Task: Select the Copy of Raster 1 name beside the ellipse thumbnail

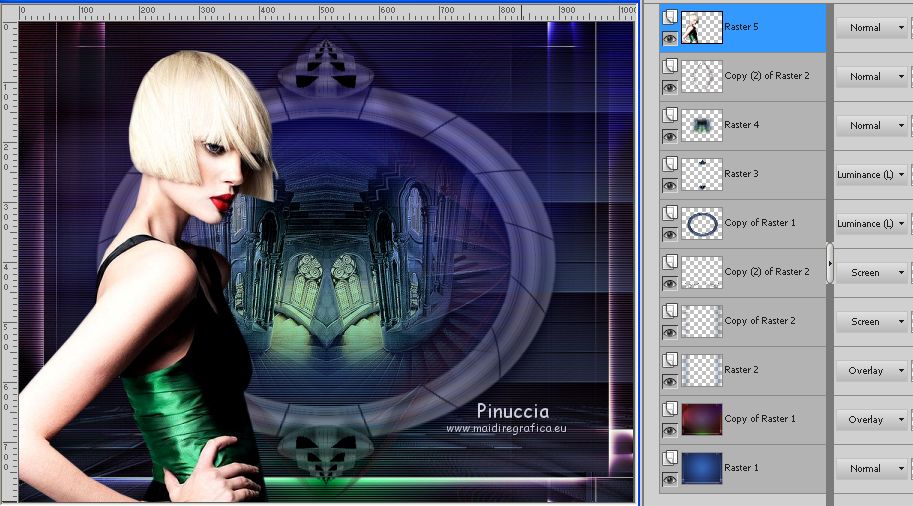Action: click(x=760, y=223)
